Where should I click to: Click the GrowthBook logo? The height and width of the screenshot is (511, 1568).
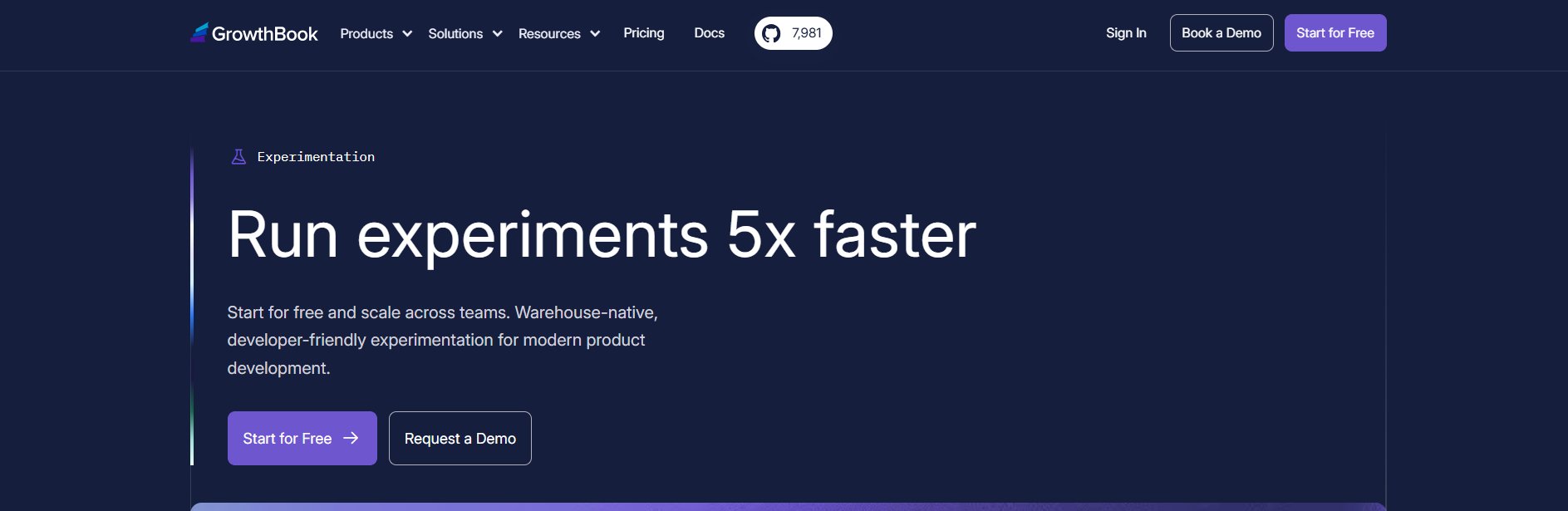(x=254, y=33)
